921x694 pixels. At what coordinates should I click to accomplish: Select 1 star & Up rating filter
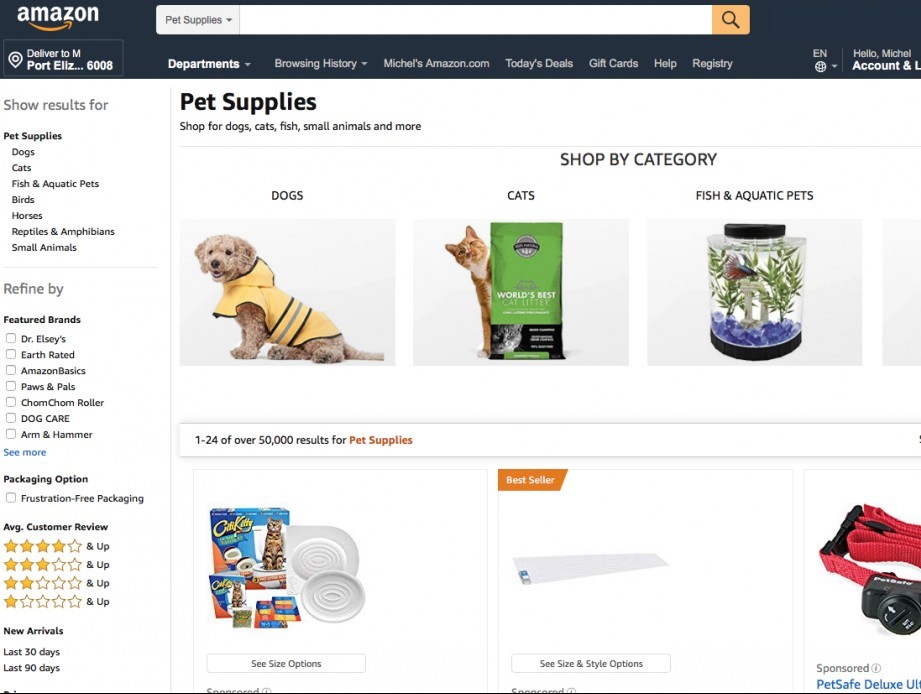click(x=56, y=601)
